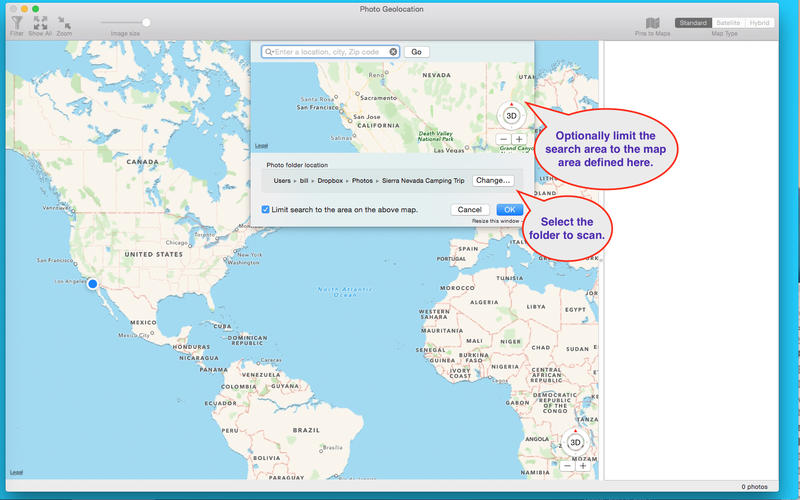The height and width of the screenshot is (500, 800).
Task: Select Dropbox in folder path
Action: coord(330,181)
